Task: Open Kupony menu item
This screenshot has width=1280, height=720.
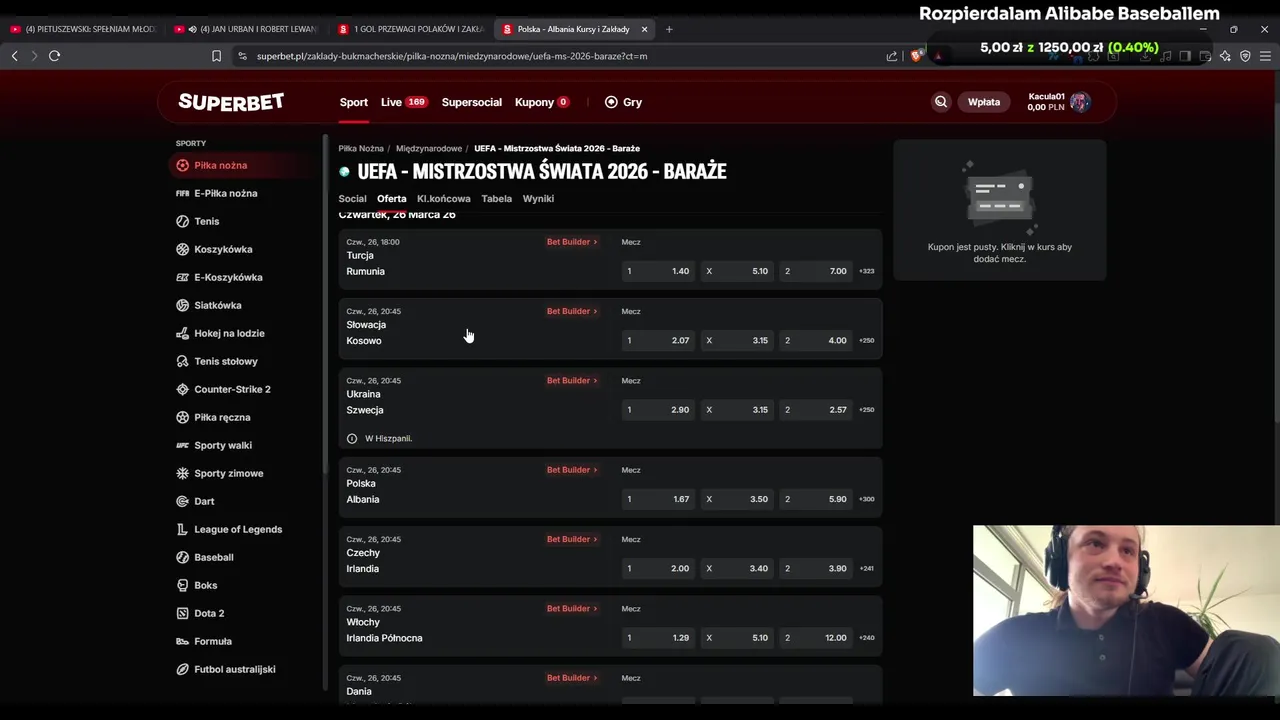Action: pyautogui.click(x=541, y=102)
